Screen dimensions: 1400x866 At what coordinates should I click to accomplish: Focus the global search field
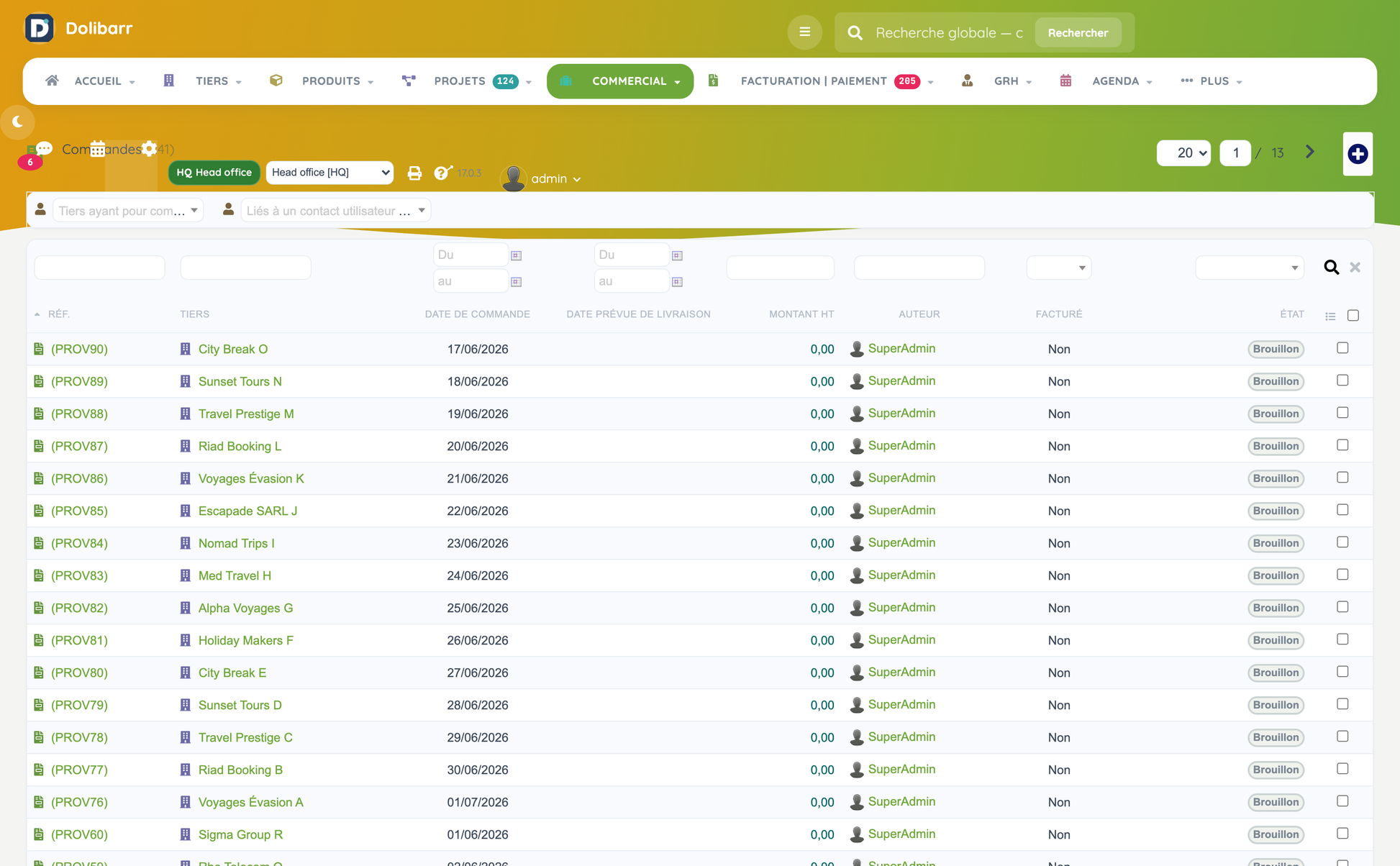point(950,33)
